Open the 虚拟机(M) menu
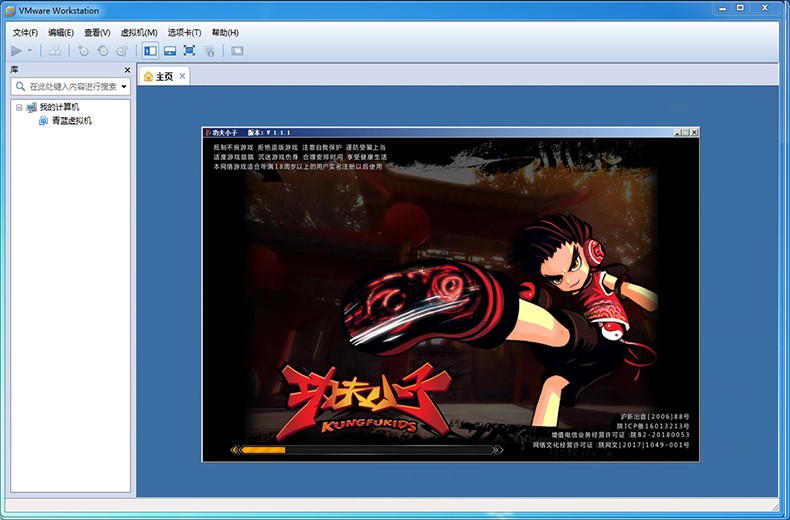This screenshot has height=520, width=790. [x=139, y=33]
